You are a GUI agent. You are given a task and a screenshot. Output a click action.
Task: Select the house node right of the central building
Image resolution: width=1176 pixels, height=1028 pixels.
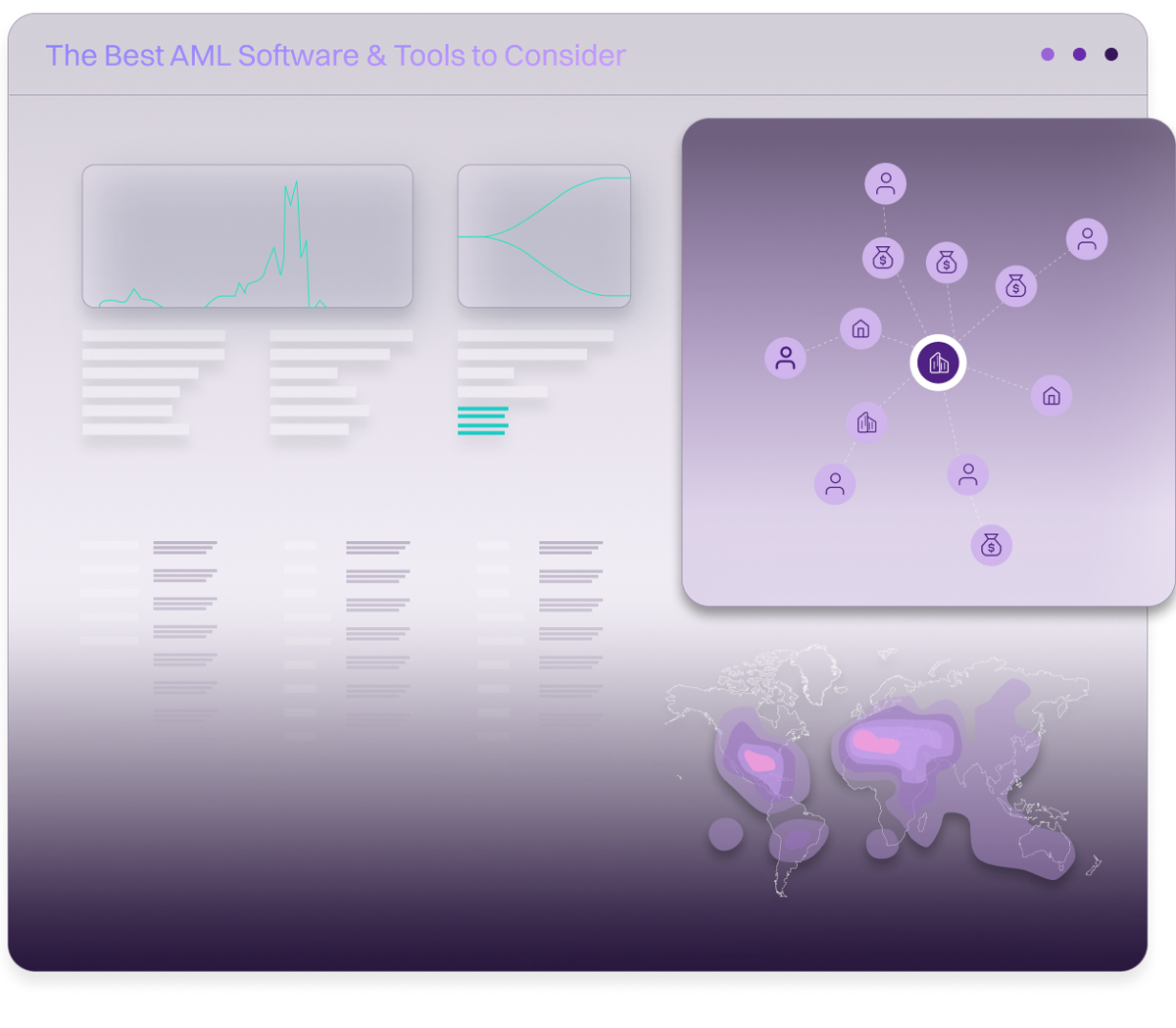tap(1052, 396)
